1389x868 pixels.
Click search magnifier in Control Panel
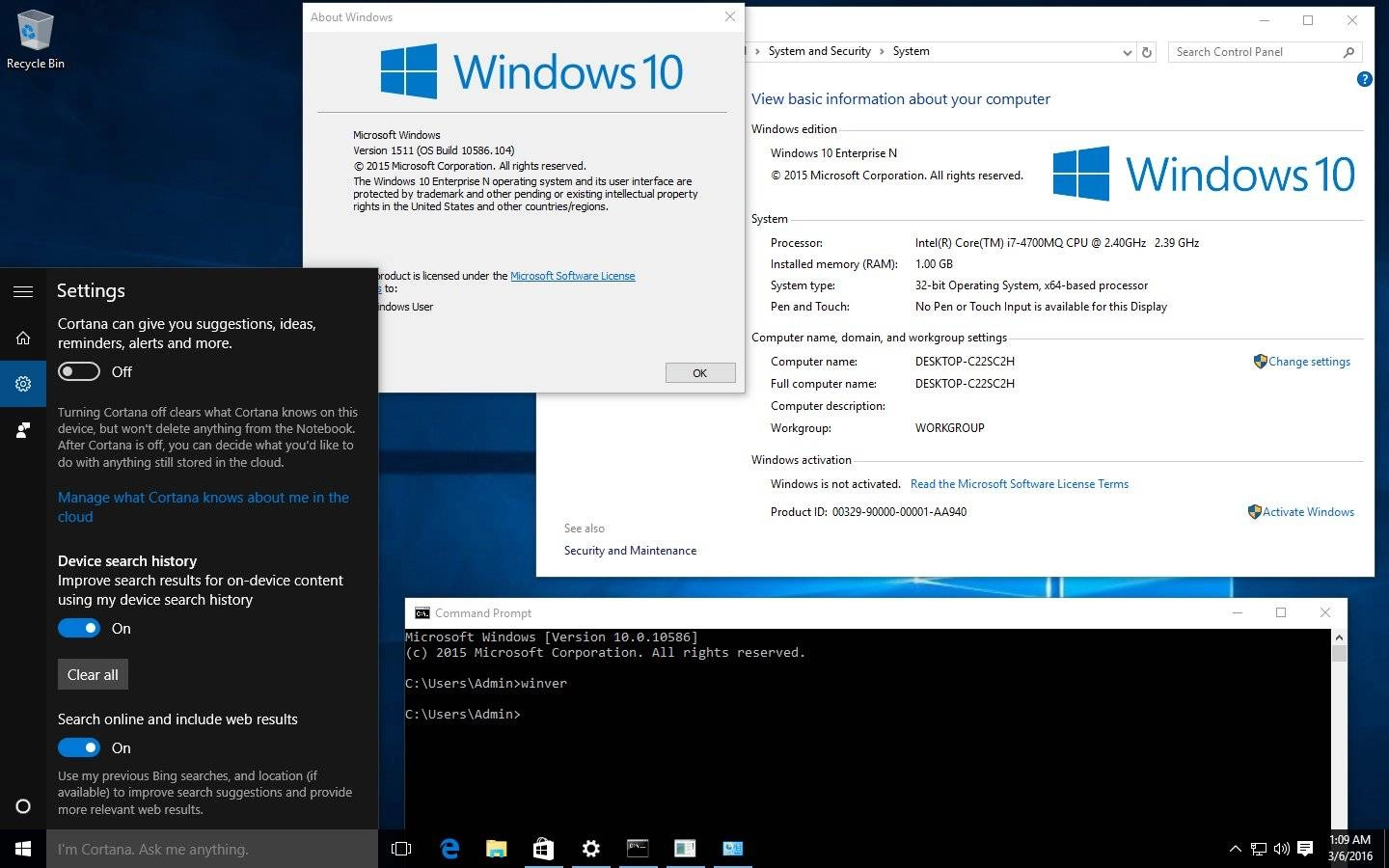pyautogui.click(x=1348, y=52)
